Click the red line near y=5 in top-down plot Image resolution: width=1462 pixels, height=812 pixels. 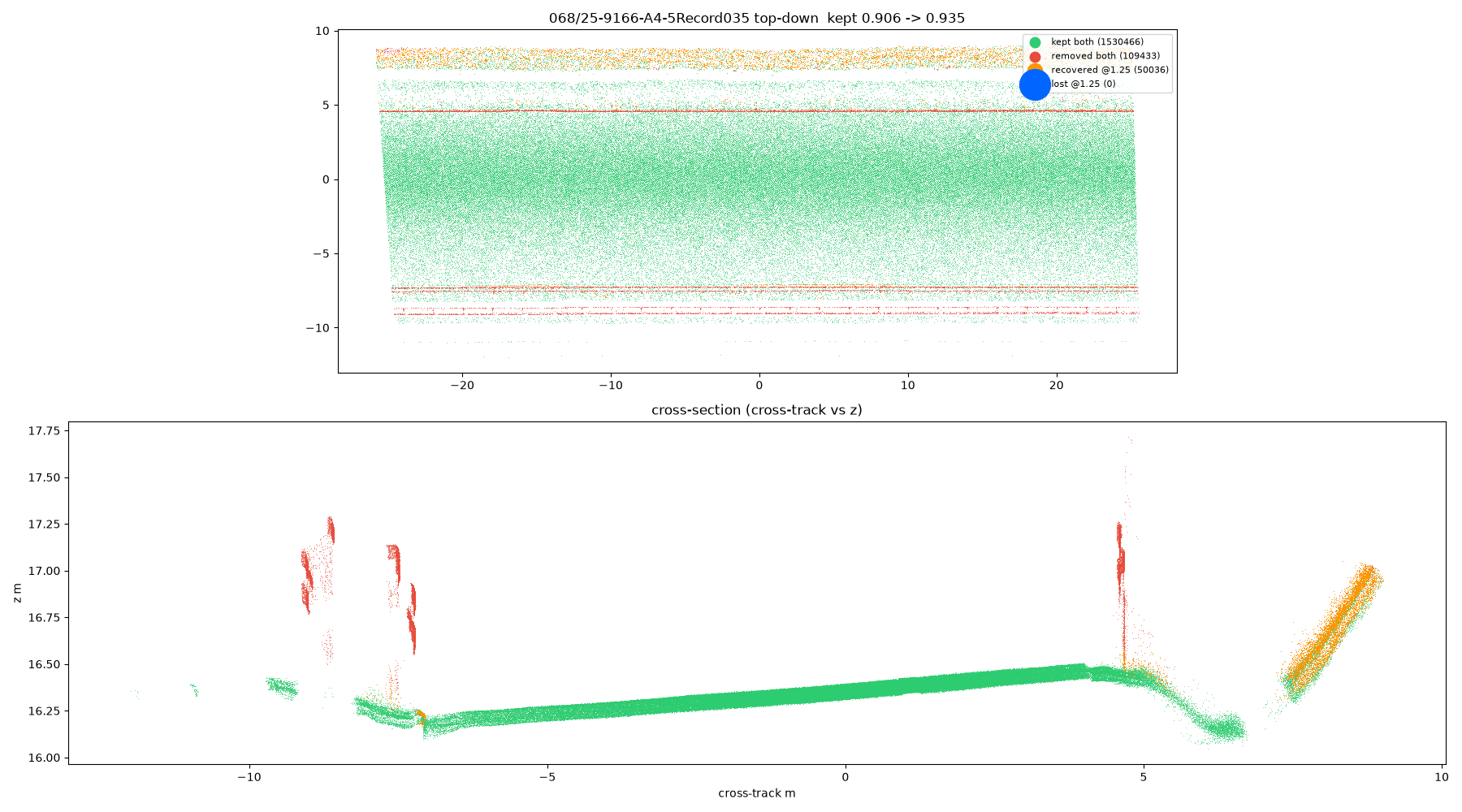(x=755, y=111)
